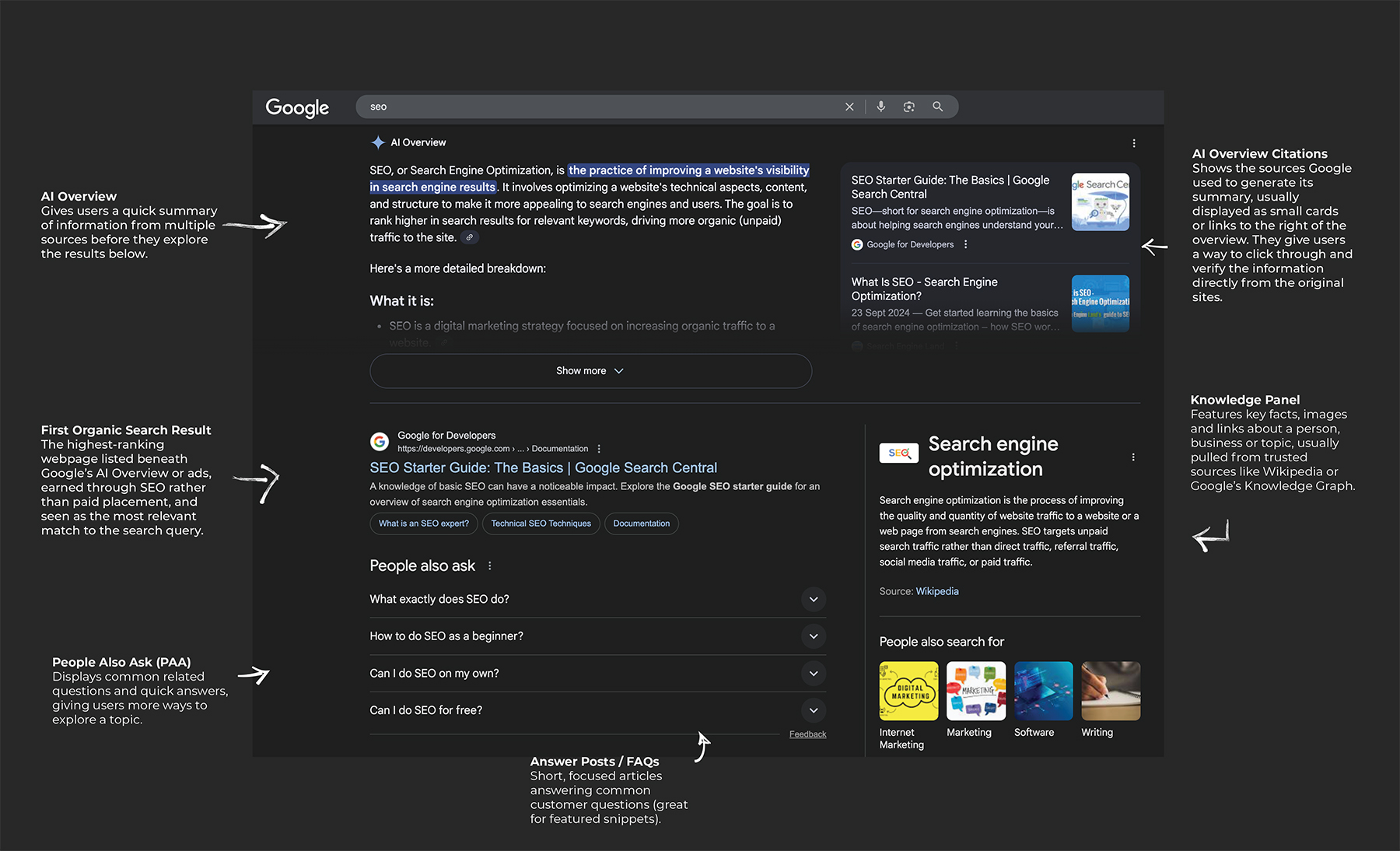Select the "What is an SEO expert?" chip
Image resolution: width=1400 pixels, height=851 pixels.
(x=423, y=524)
